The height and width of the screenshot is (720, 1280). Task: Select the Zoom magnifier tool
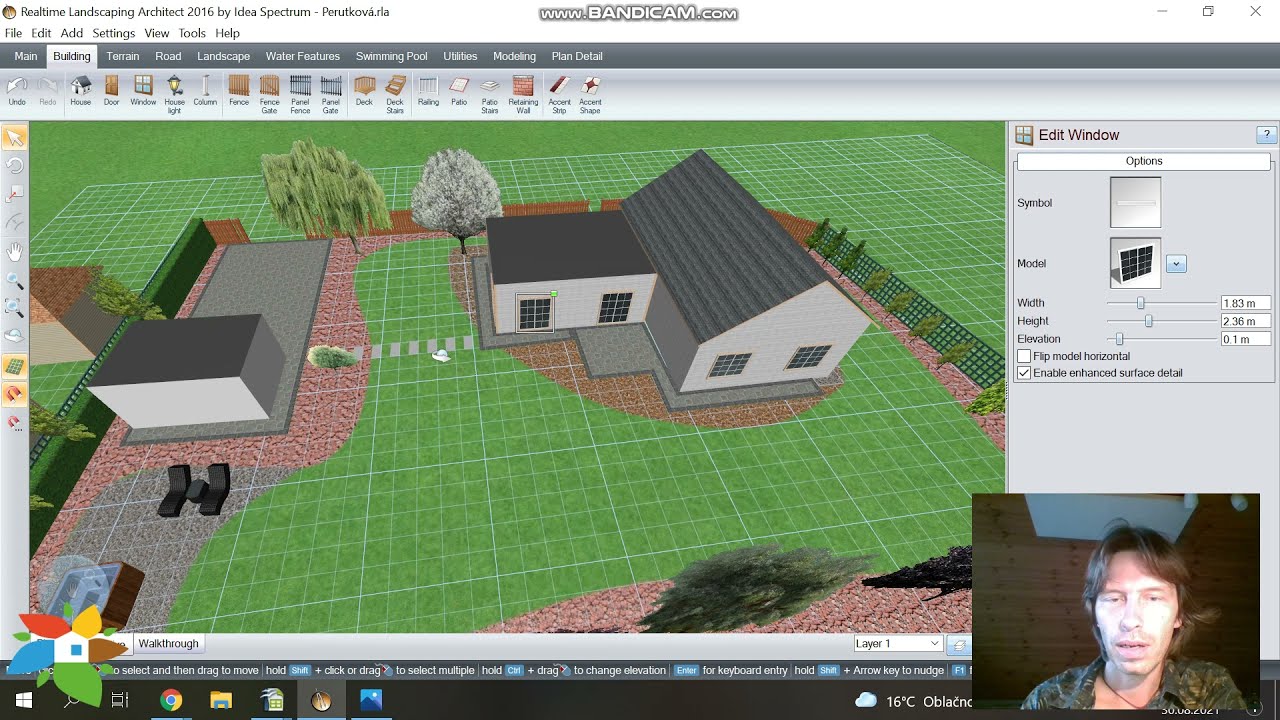tap(15, 280)
